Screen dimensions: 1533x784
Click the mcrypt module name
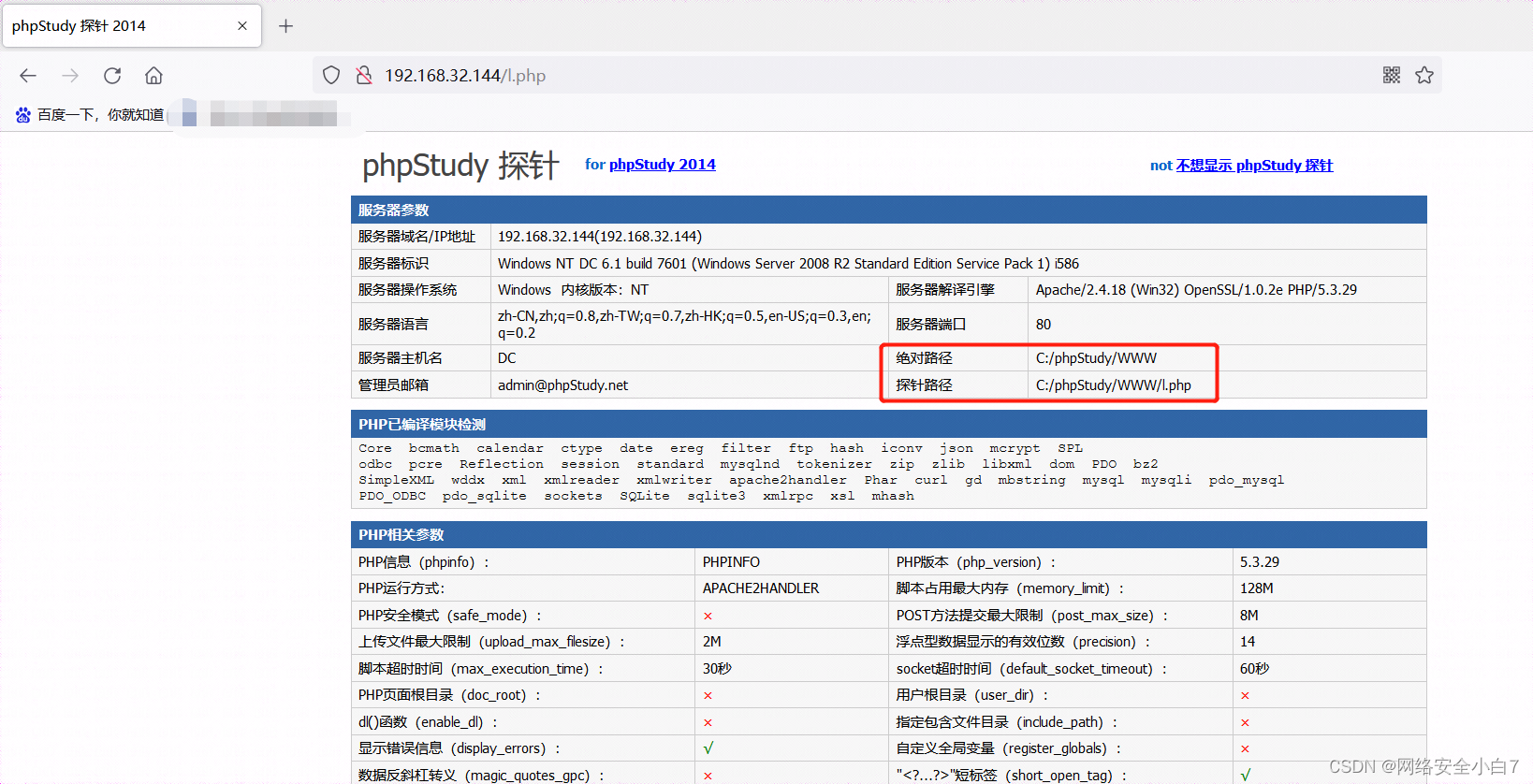pyautogui.click(x=1015, y=449)
